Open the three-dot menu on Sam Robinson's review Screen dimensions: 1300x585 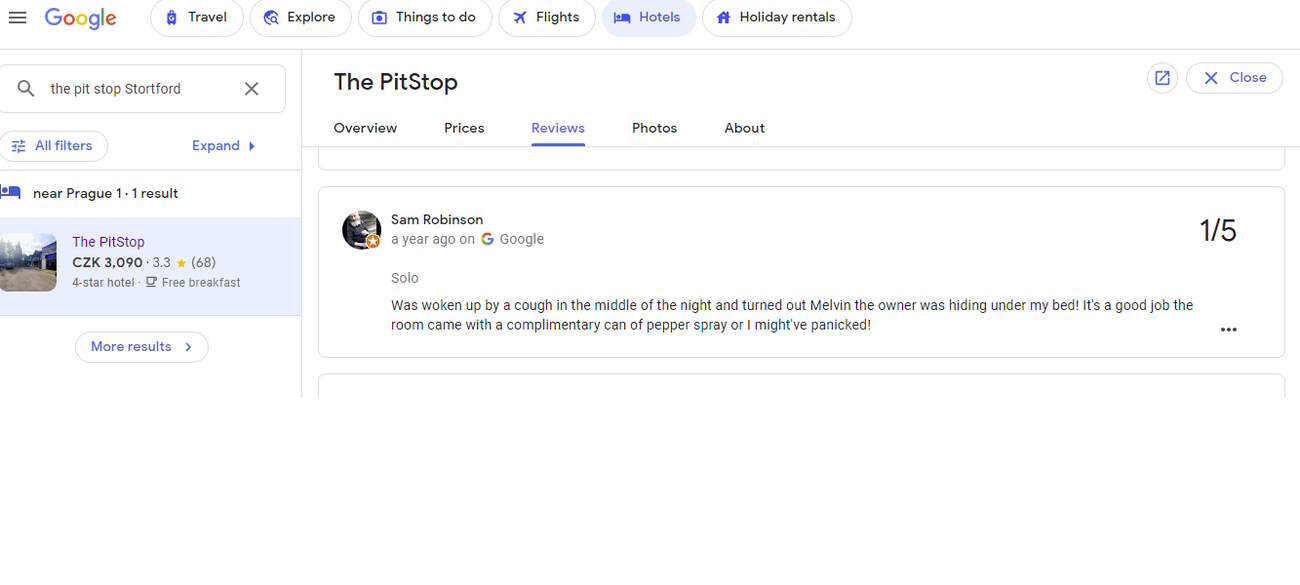pos(1228,329)
